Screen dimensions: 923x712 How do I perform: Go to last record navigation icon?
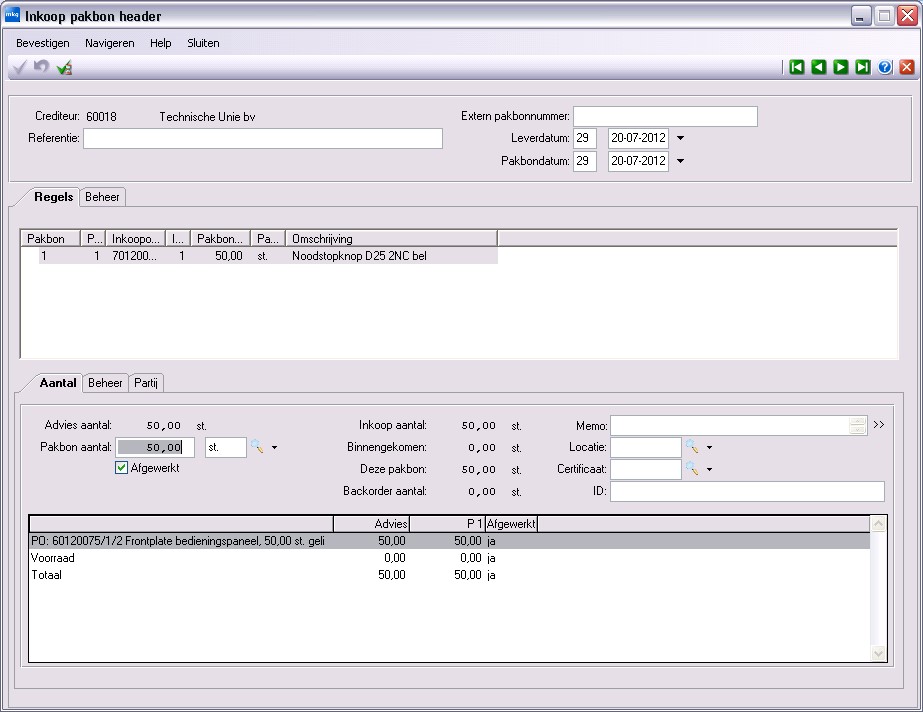(863, 67)
